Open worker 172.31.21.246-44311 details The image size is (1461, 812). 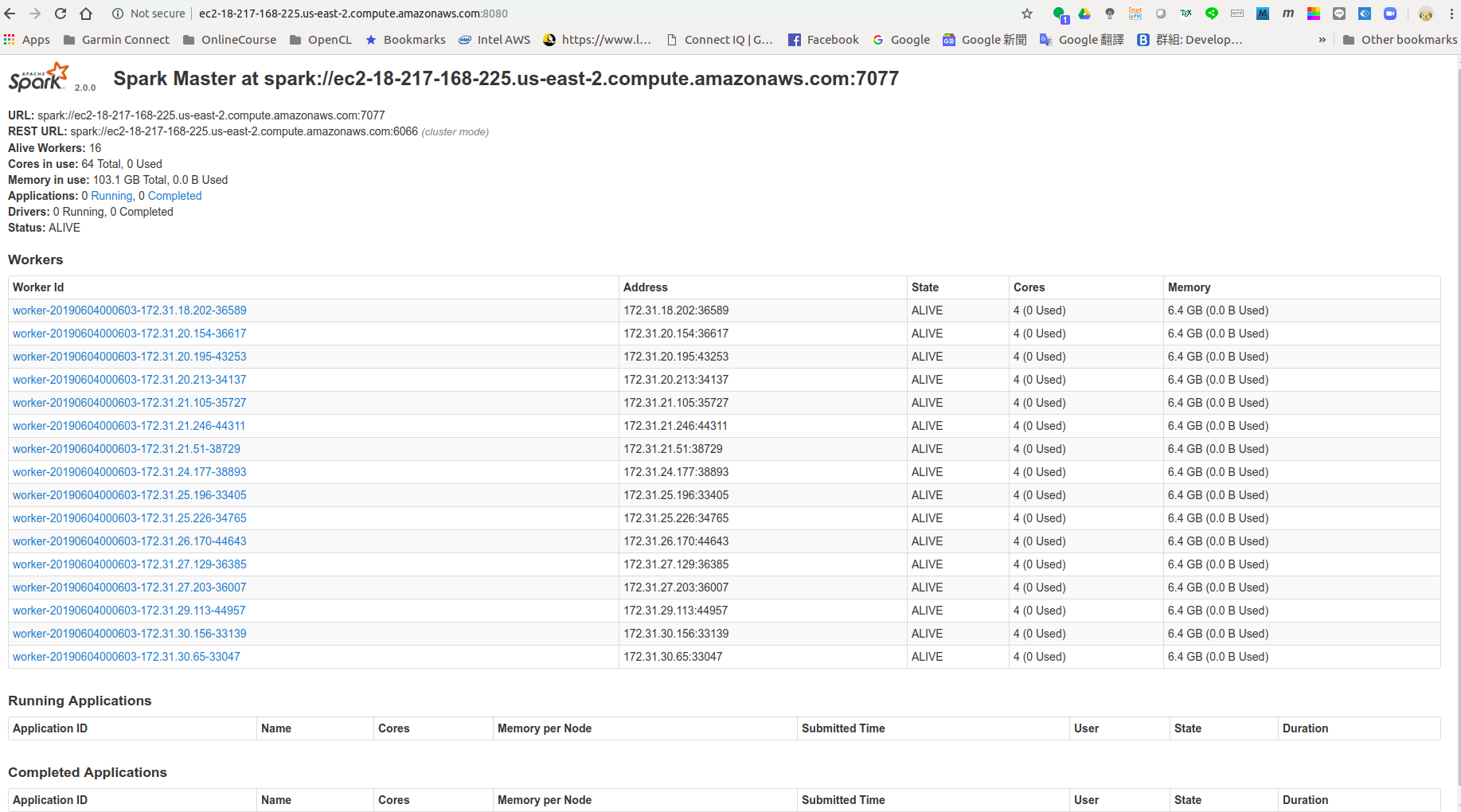129,426
